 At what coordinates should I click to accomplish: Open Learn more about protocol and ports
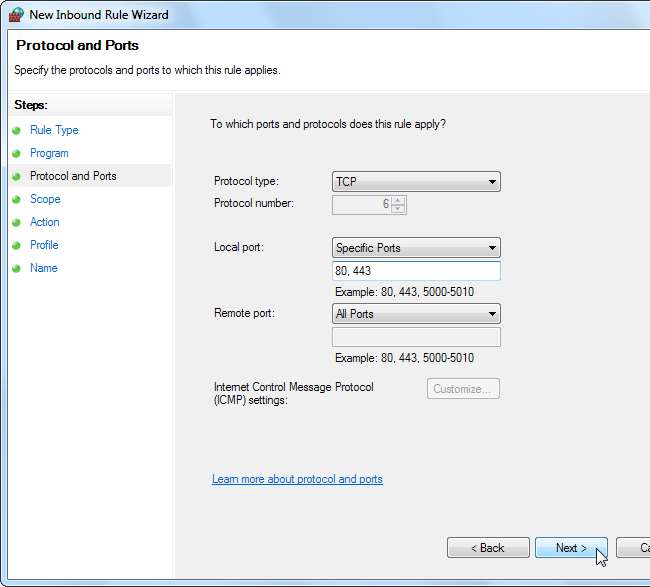pyautogui.click(x=297, y=479)
